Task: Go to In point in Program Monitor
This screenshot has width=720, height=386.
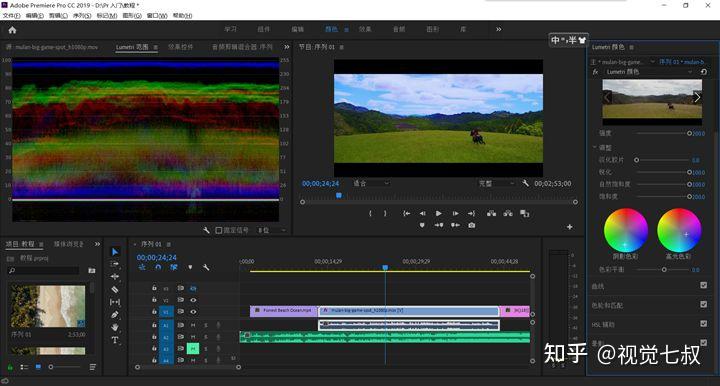Action: 406,213
